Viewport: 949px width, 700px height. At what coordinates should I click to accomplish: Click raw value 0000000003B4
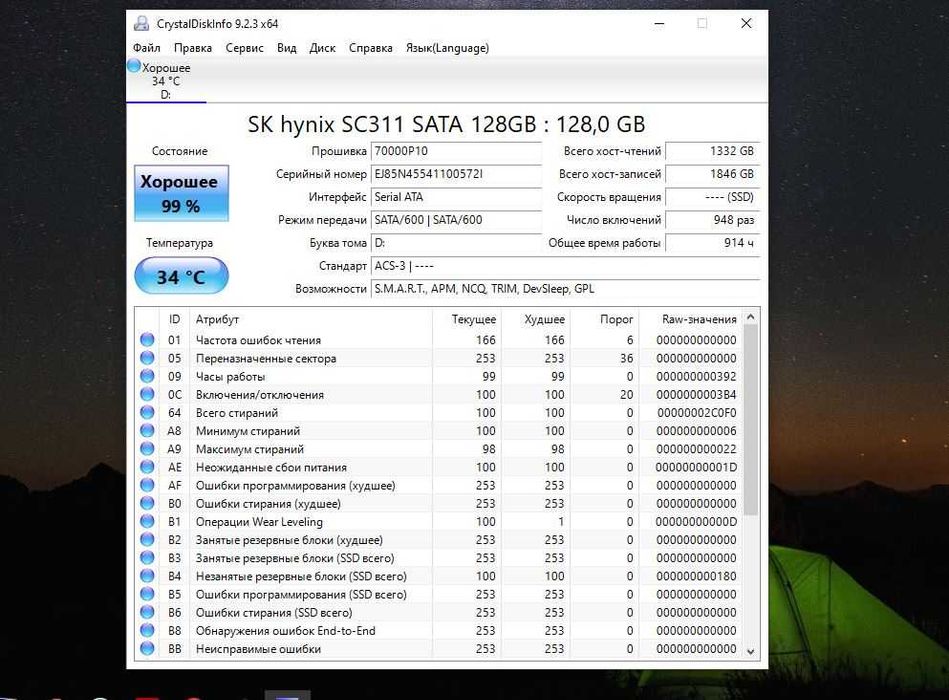point(696,394)
